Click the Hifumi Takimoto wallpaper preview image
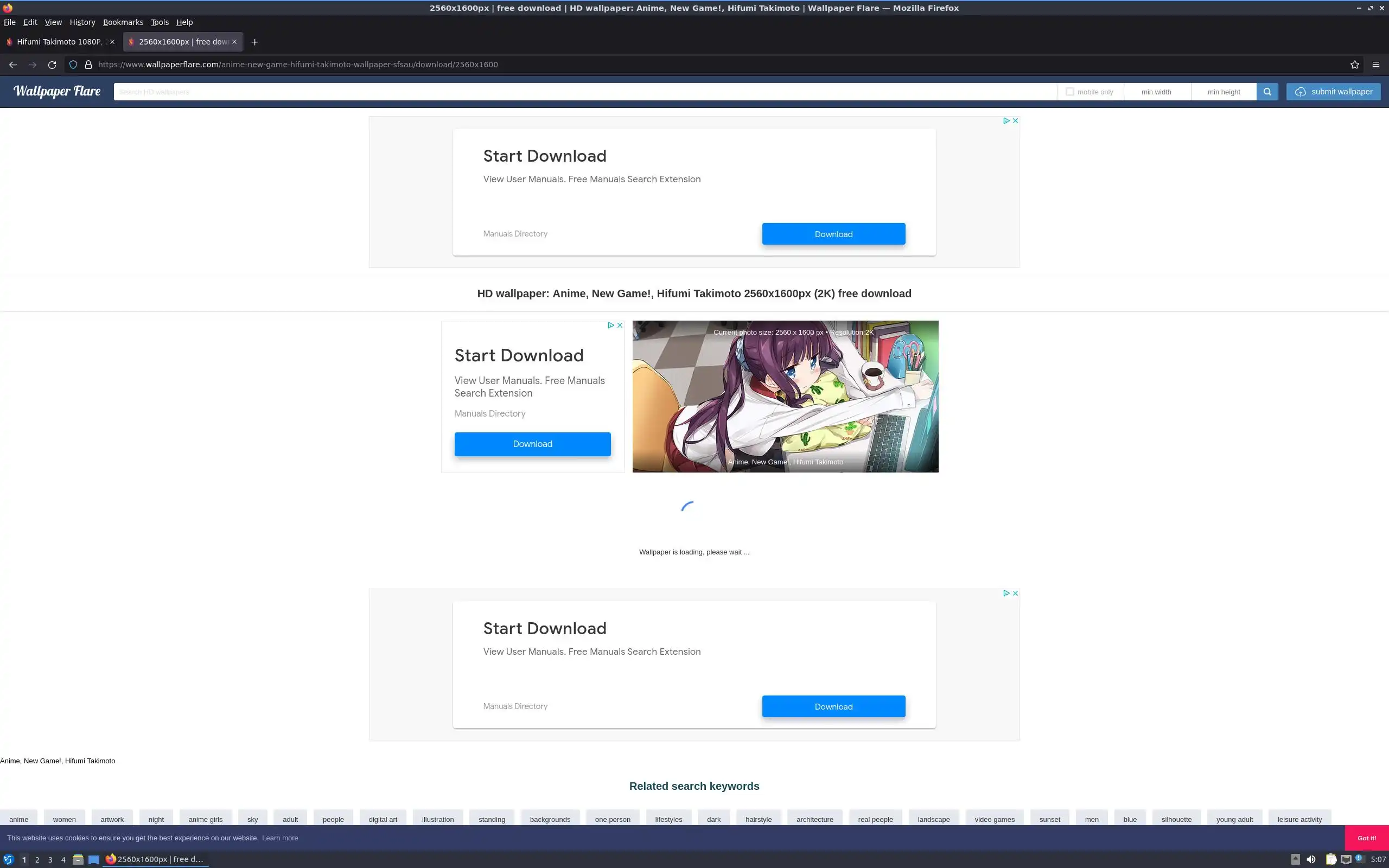The width and height of the screenshot is (1389, 868). point(785,396)
